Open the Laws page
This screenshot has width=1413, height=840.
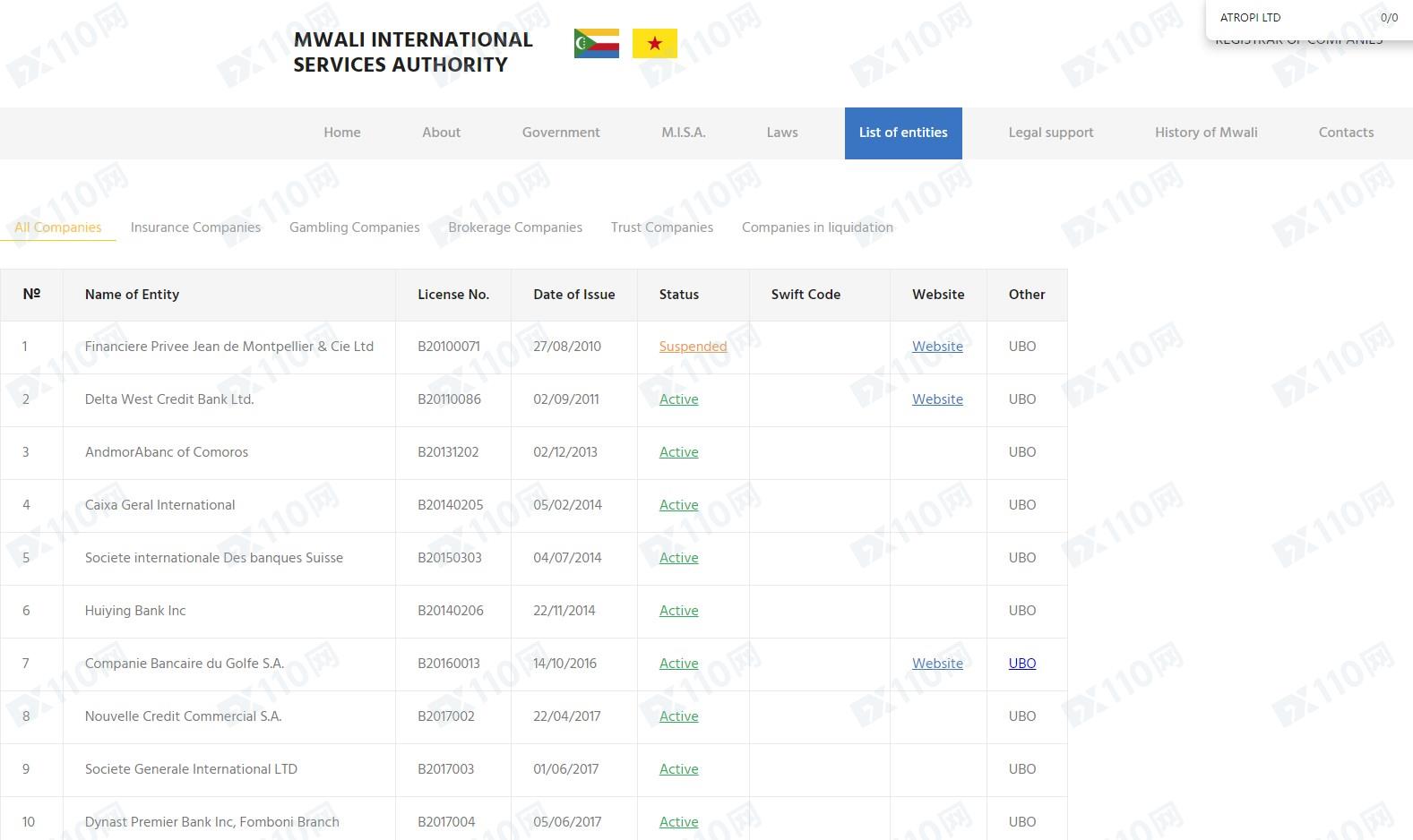pyautogui.click(x=782, y=133)
